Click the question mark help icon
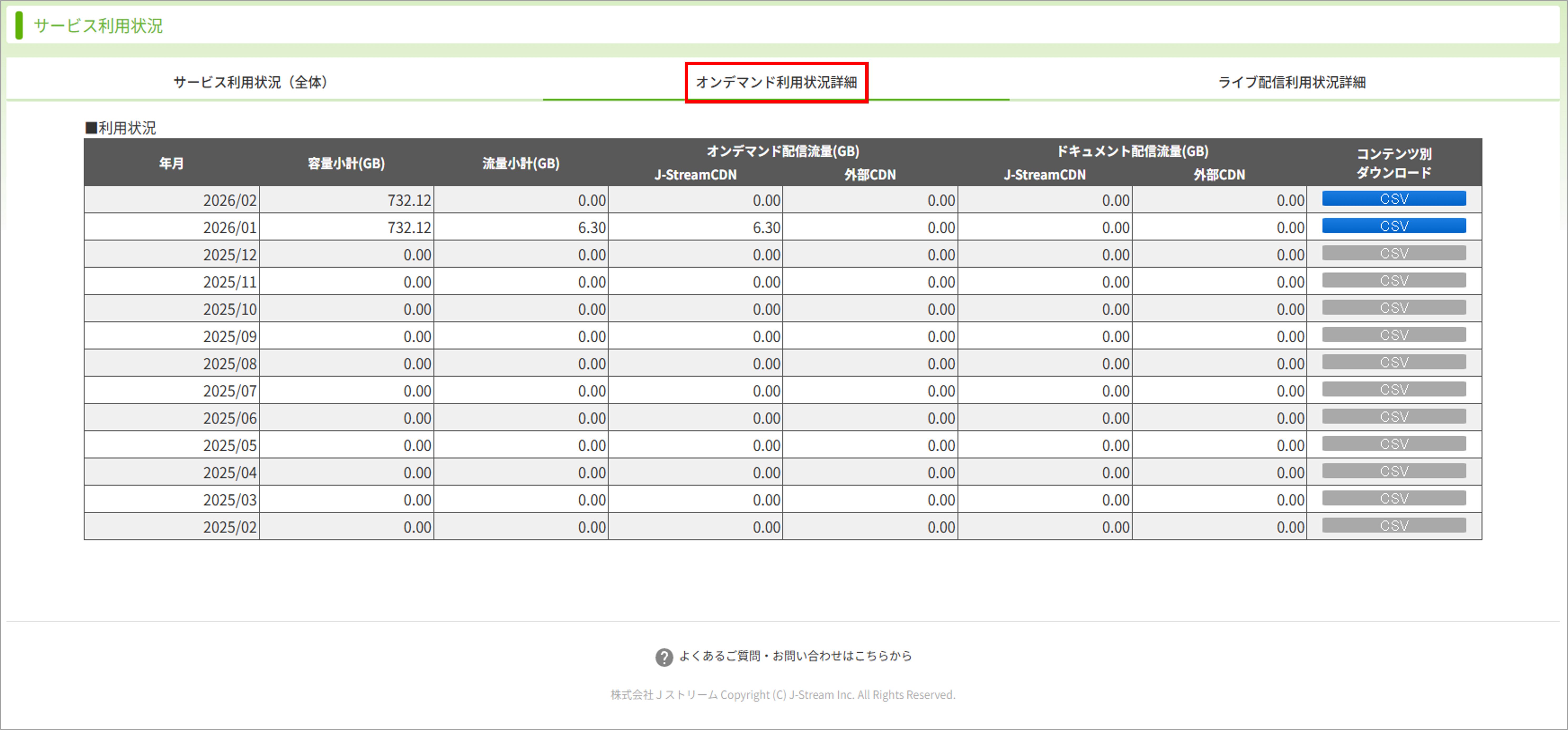The image size is (1568, 730). pos(664,657)
